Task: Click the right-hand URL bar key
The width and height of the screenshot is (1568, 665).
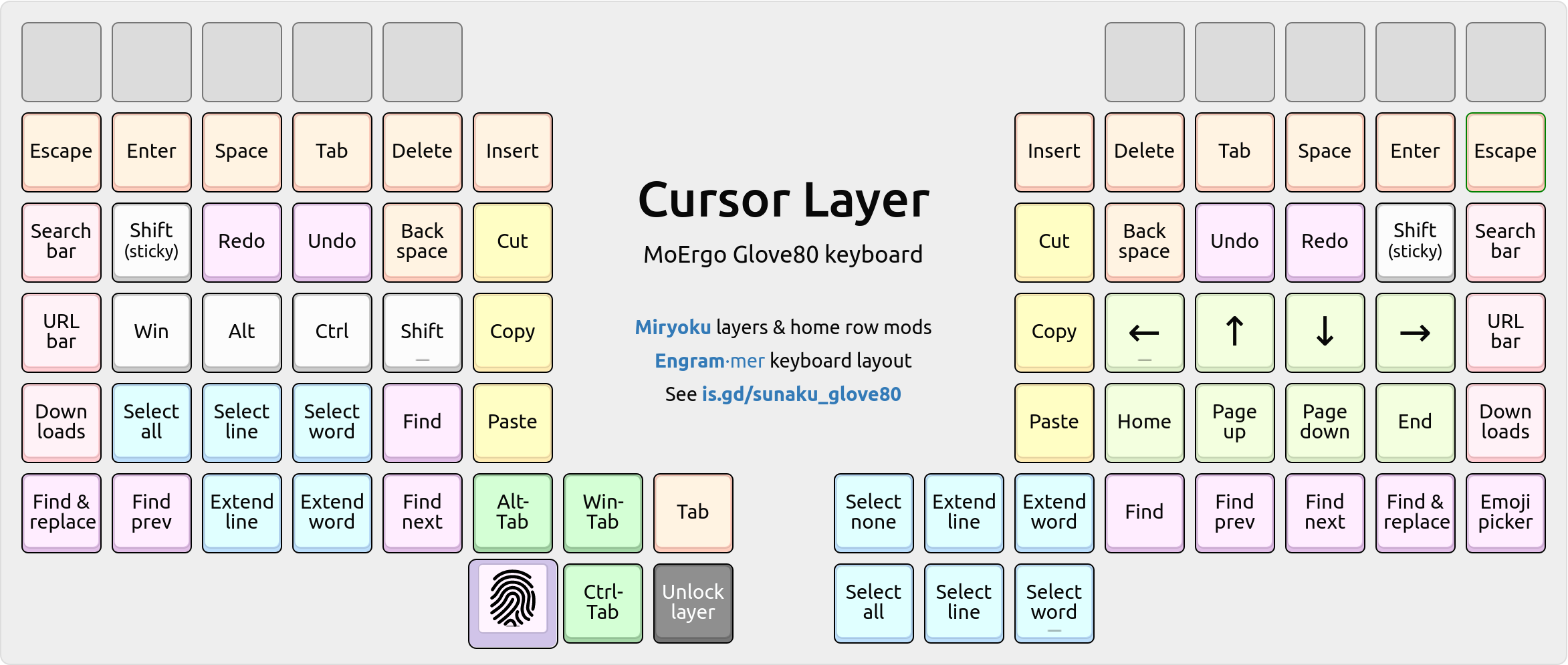Action: pos(1505,333)
